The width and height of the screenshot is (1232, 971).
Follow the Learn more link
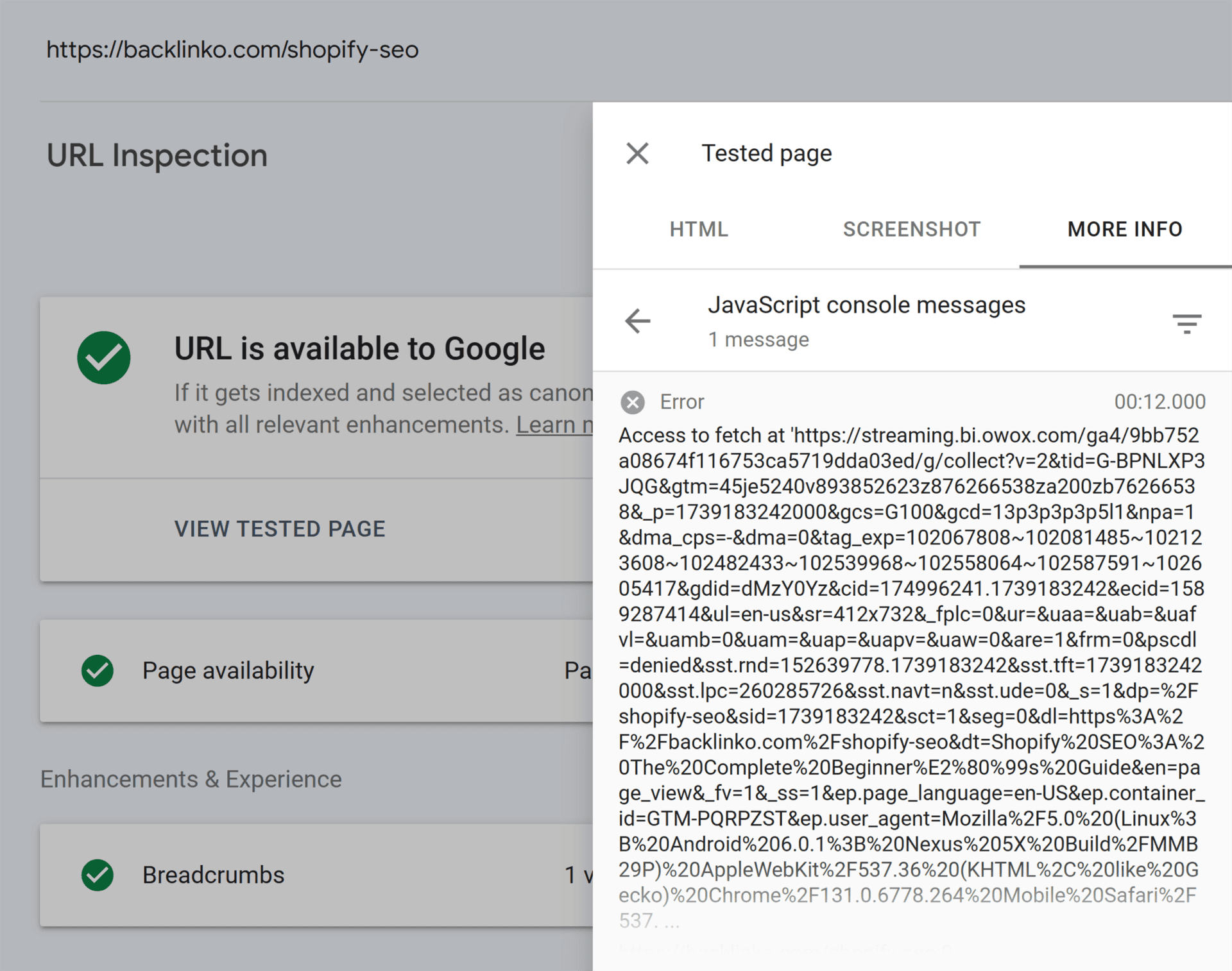(554, 425)
